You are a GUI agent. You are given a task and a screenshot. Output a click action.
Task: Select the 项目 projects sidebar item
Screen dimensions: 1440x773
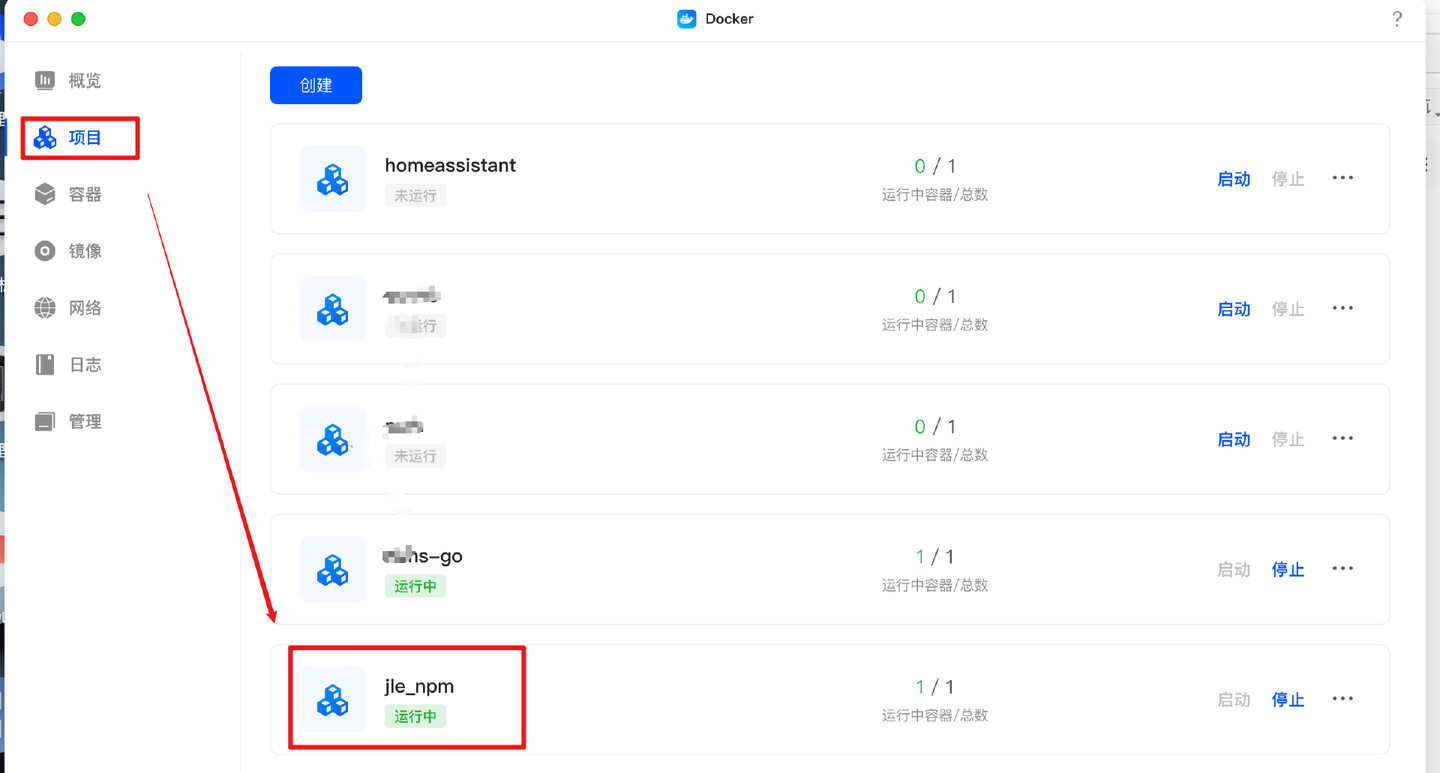[68, 138]
